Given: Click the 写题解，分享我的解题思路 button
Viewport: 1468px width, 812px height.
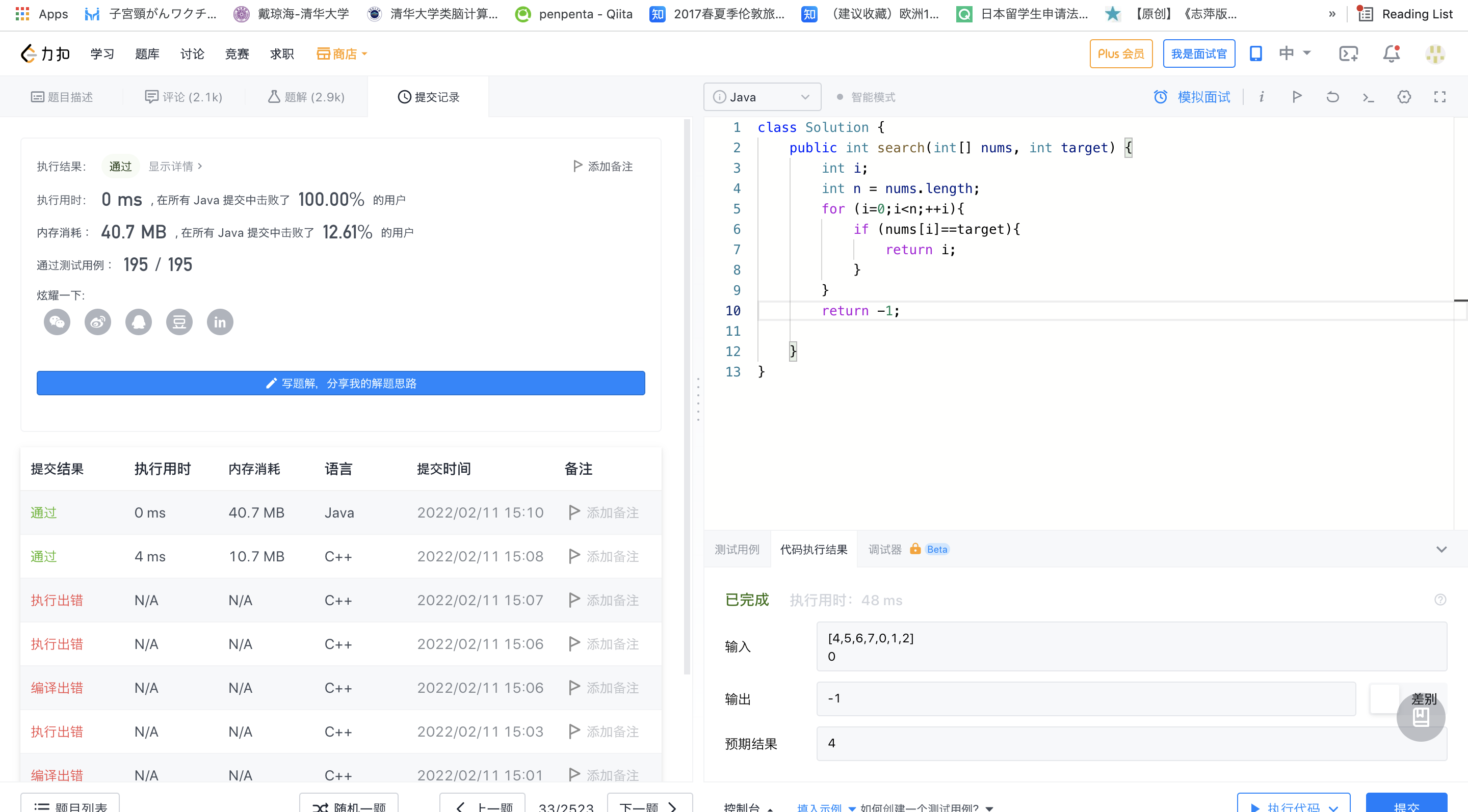Looking at the screenshot, I should 340,383.
